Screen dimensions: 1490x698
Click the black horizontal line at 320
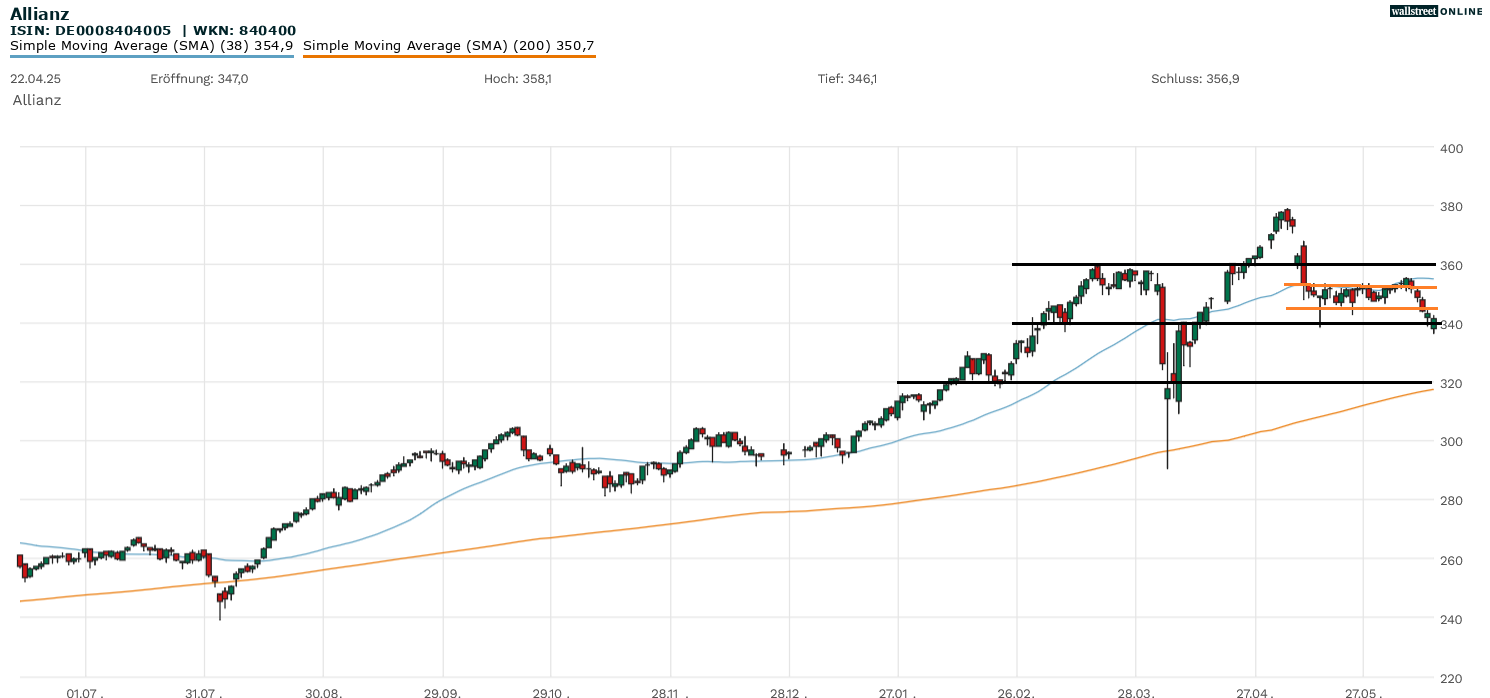tap(1100, 382)
